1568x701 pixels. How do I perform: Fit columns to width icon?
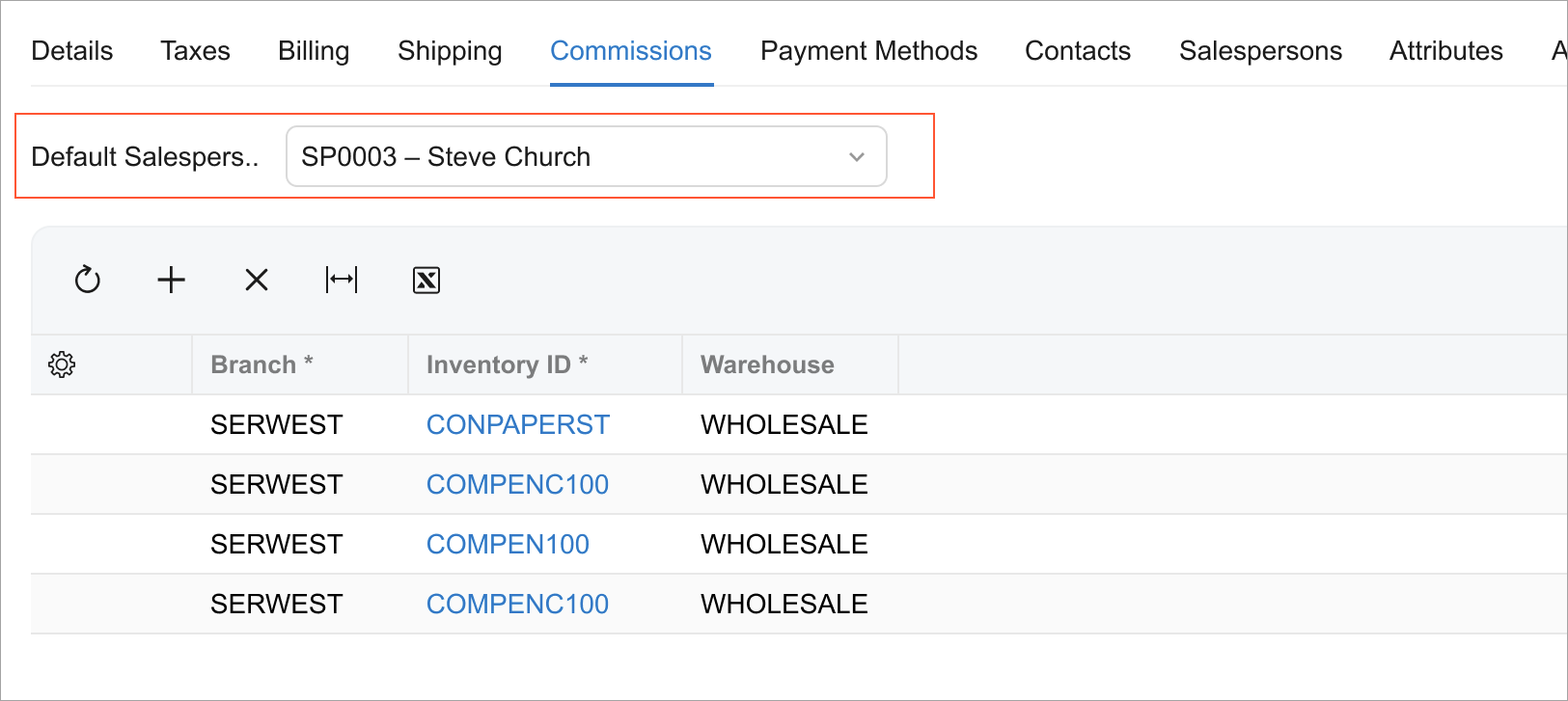(342, 280)
